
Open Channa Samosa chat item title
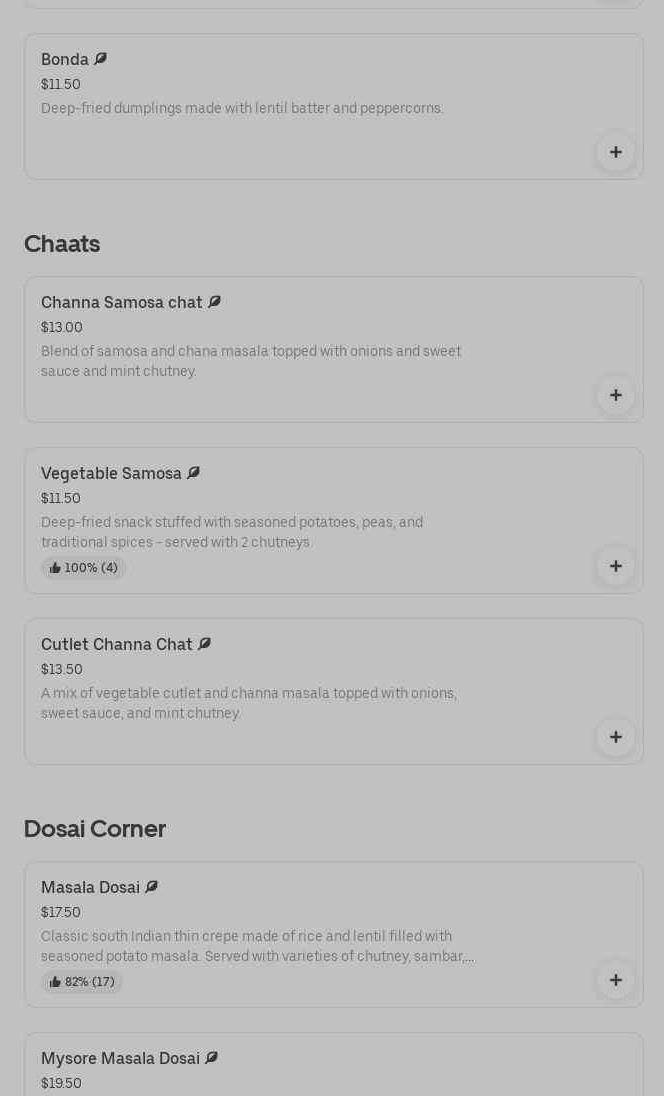tap(121, 303)
